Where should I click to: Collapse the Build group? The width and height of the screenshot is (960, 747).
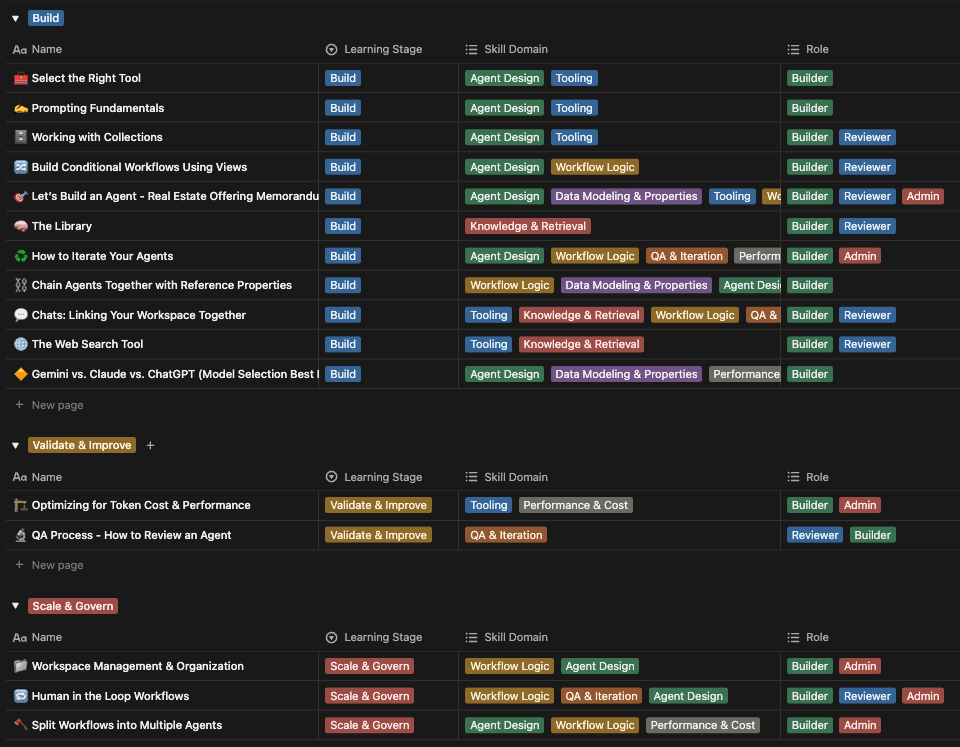15,18
